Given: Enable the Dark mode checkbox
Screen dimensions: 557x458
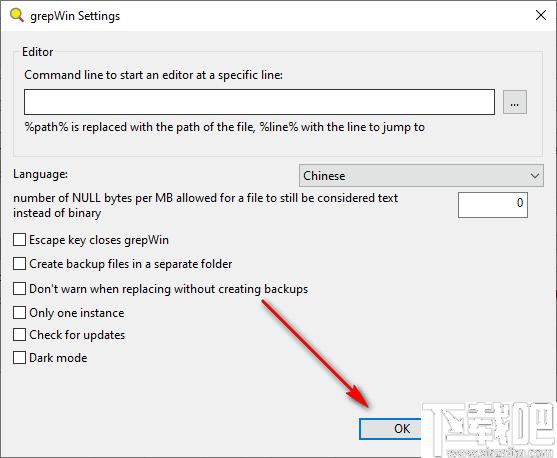Looking at the screenshot, I should 20,357.
